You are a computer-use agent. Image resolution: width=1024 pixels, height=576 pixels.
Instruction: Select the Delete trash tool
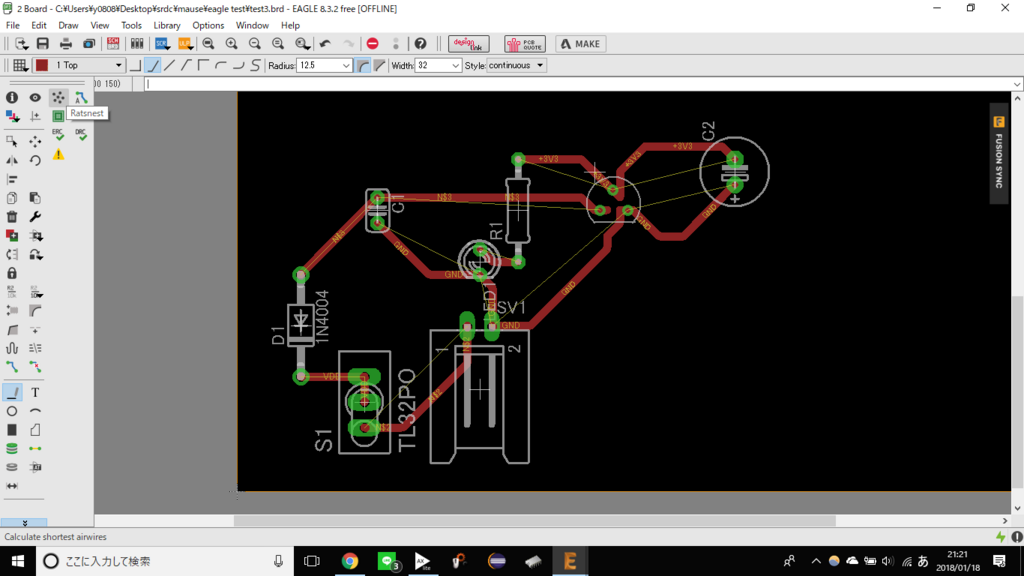click(x=12, y=217)
